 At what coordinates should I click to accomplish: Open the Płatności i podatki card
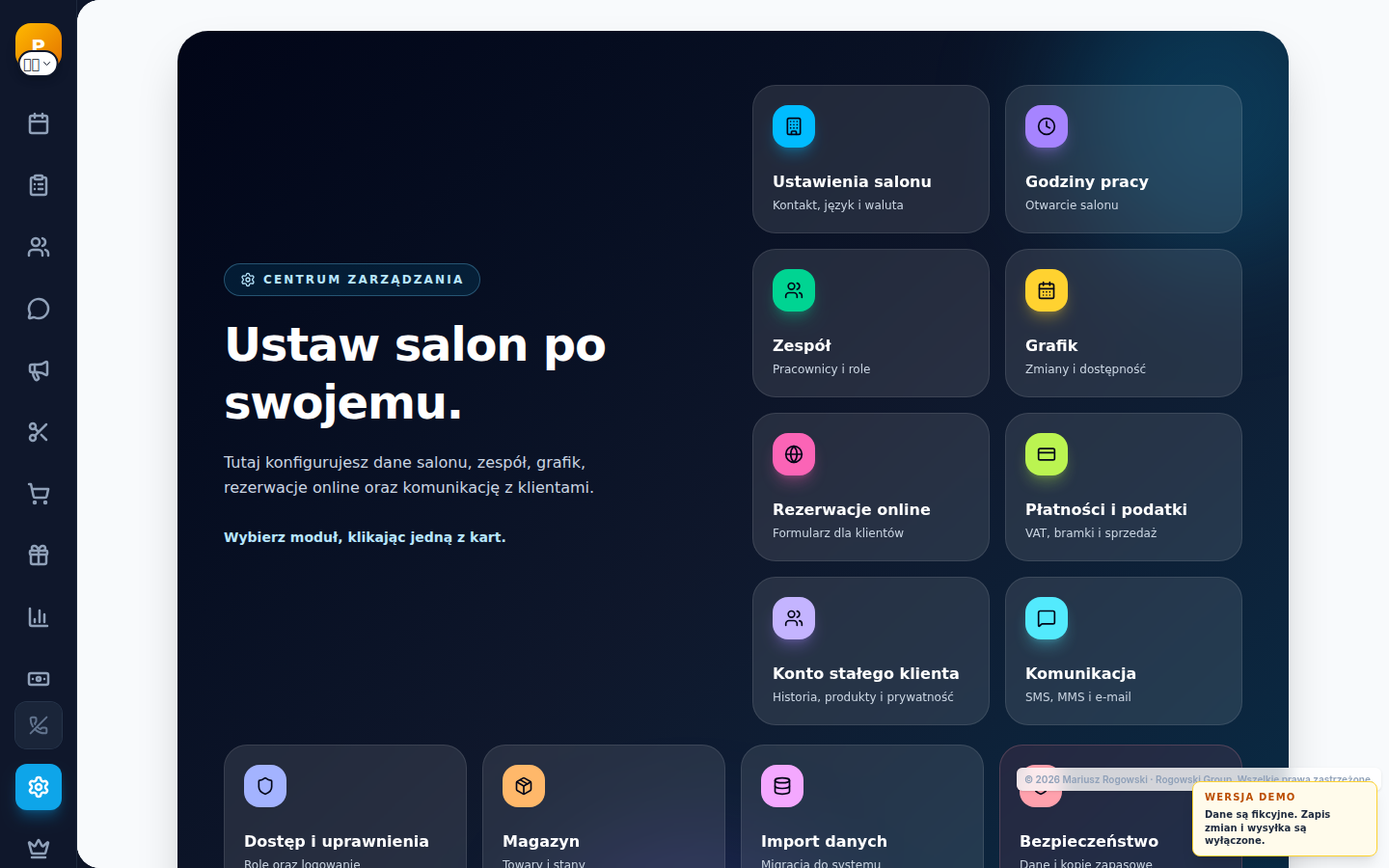coord(1124,487)
